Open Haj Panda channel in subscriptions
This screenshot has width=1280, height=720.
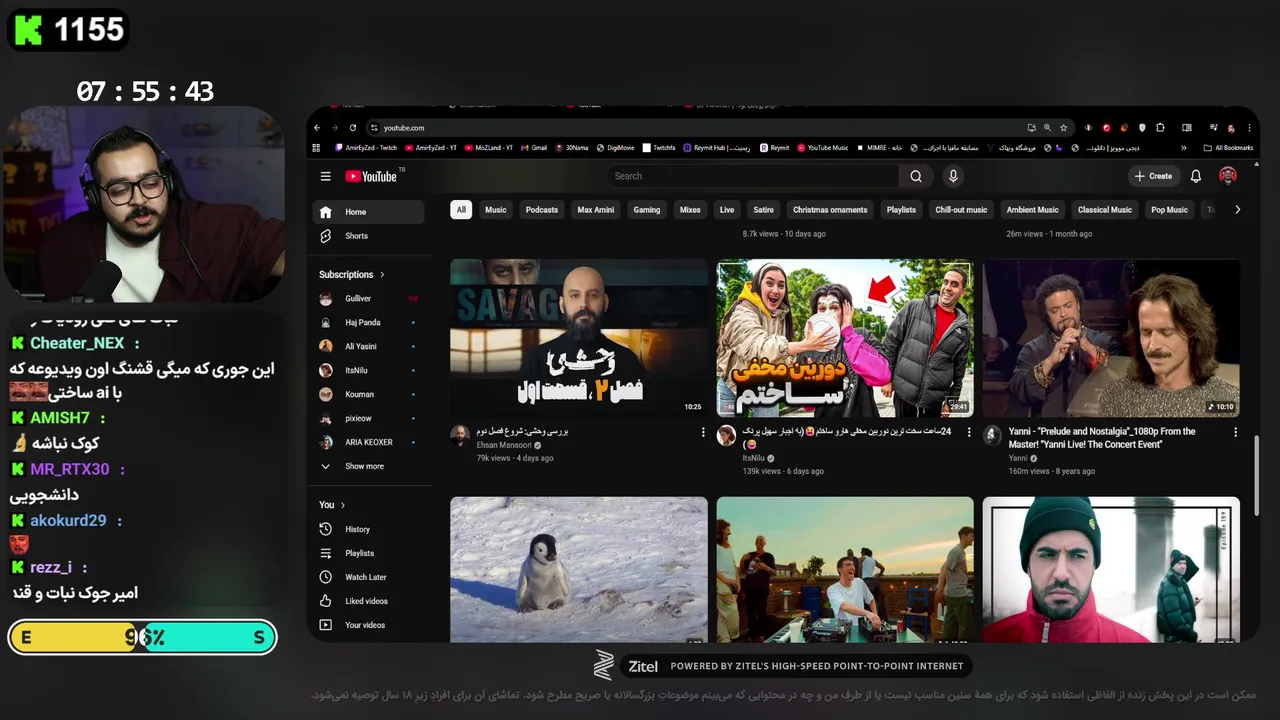368,323
